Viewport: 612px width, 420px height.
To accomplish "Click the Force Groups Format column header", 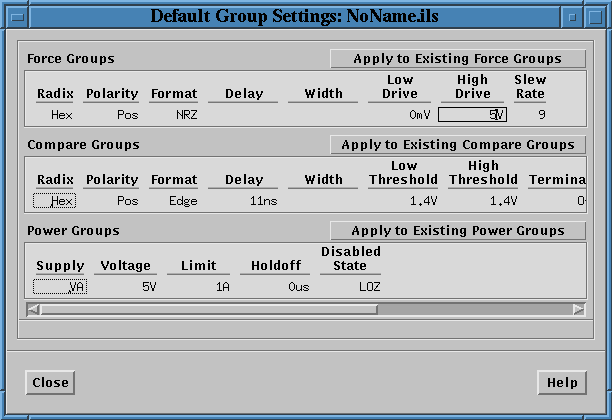I will [x=174, y=94].
